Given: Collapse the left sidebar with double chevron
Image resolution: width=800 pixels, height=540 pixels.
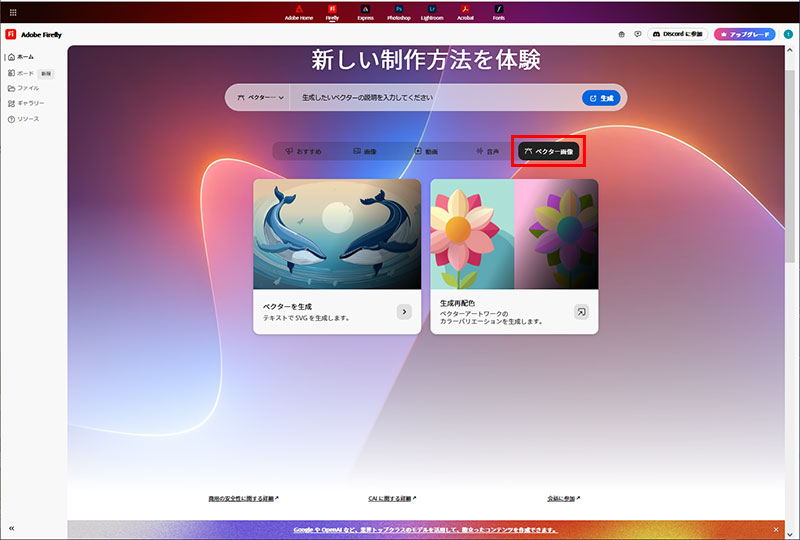Looking at the screenshot, I should click(11, 527).
